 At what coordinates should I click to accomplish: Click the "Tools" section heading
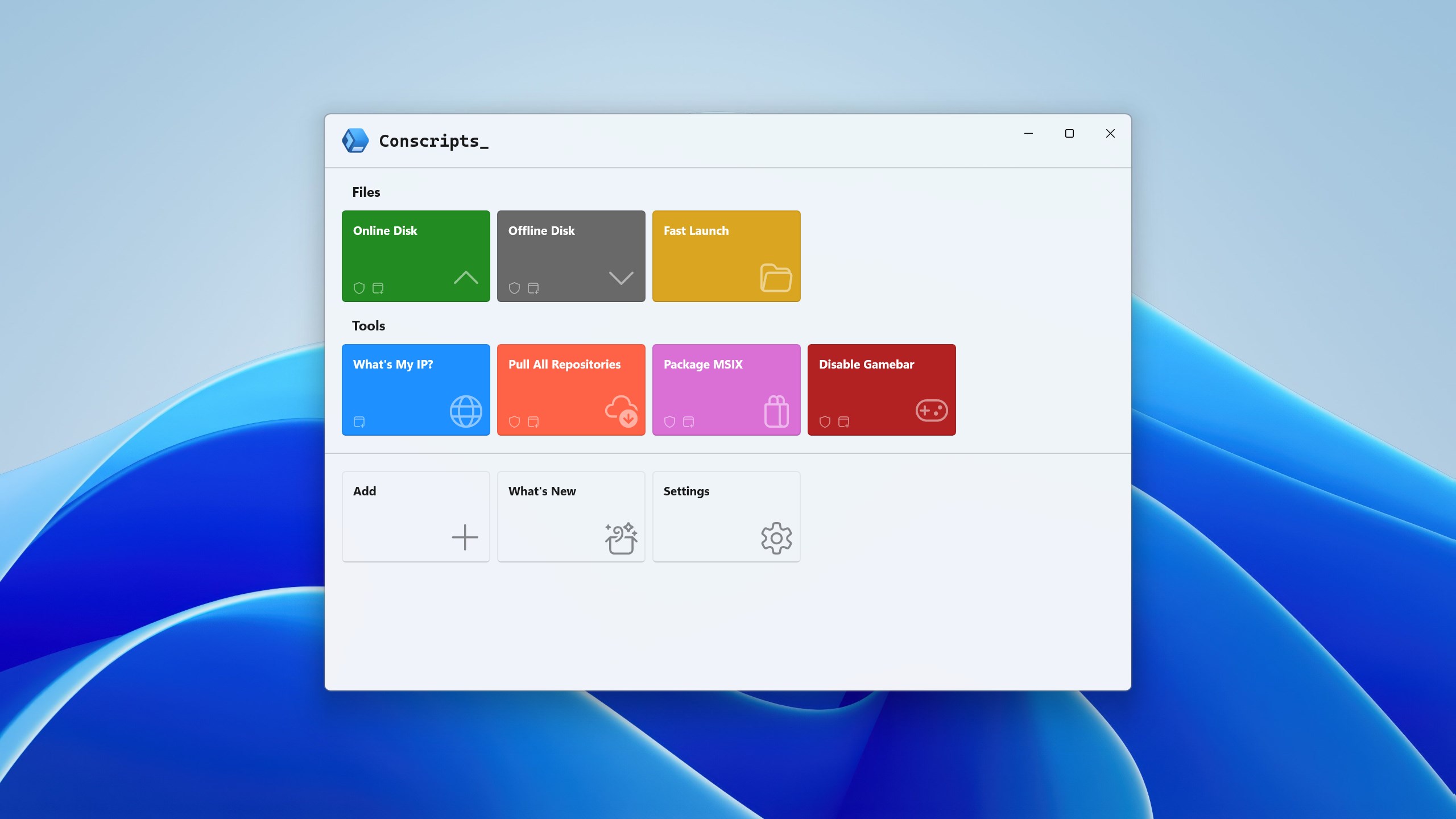369,326
